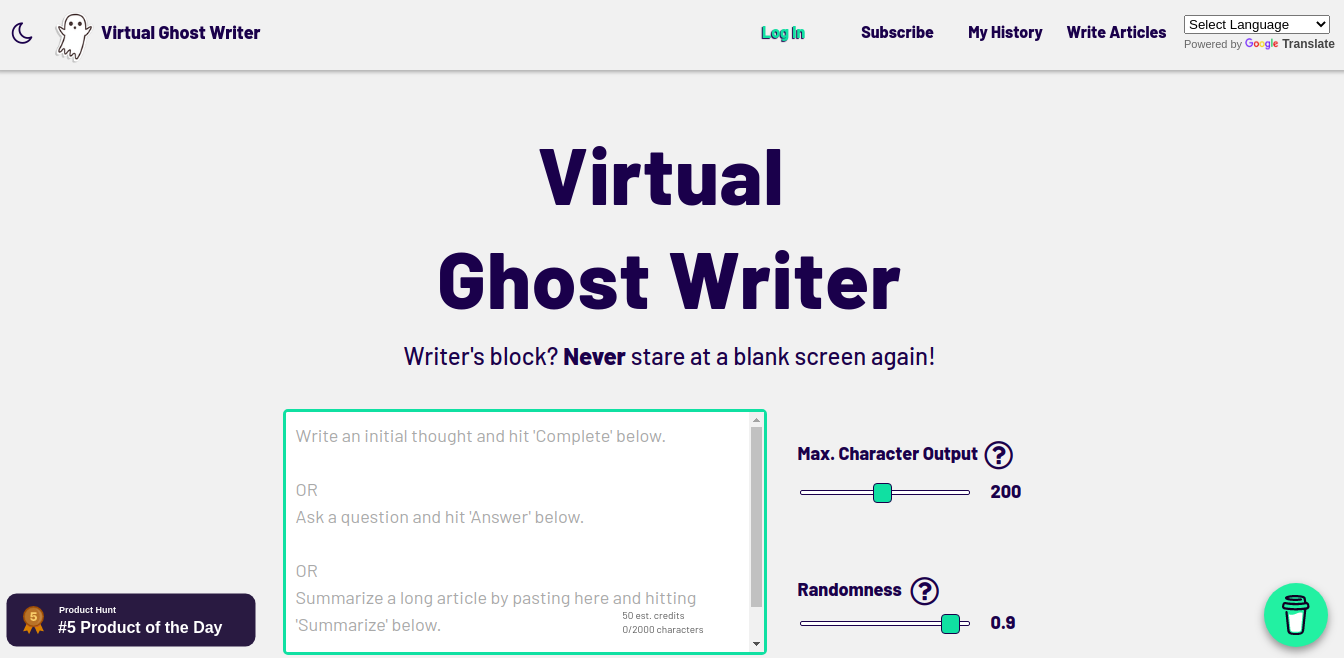Click the Translate link
The image size is (1344, 658).
pos(1308,44)
